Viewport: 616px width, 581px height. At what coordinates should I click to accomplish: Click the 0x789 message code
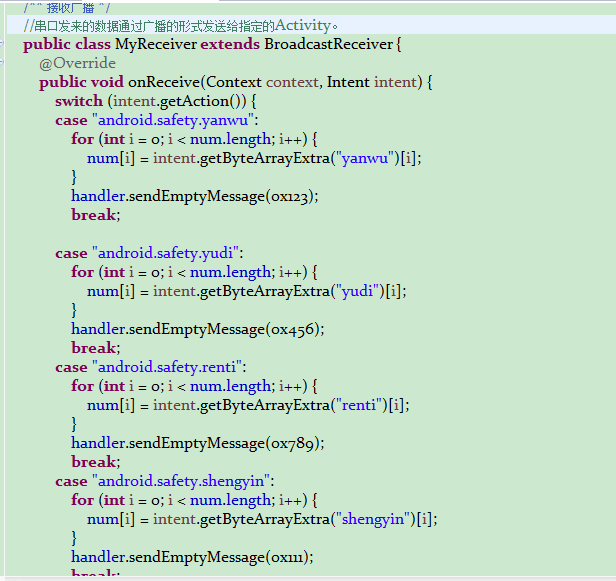pos(294,443)
